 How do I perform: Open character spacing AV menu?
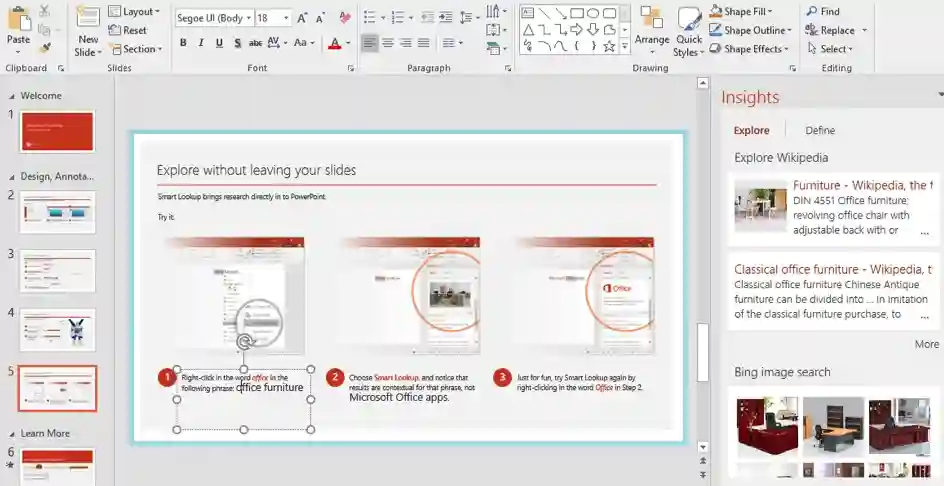tap(277, 43)
